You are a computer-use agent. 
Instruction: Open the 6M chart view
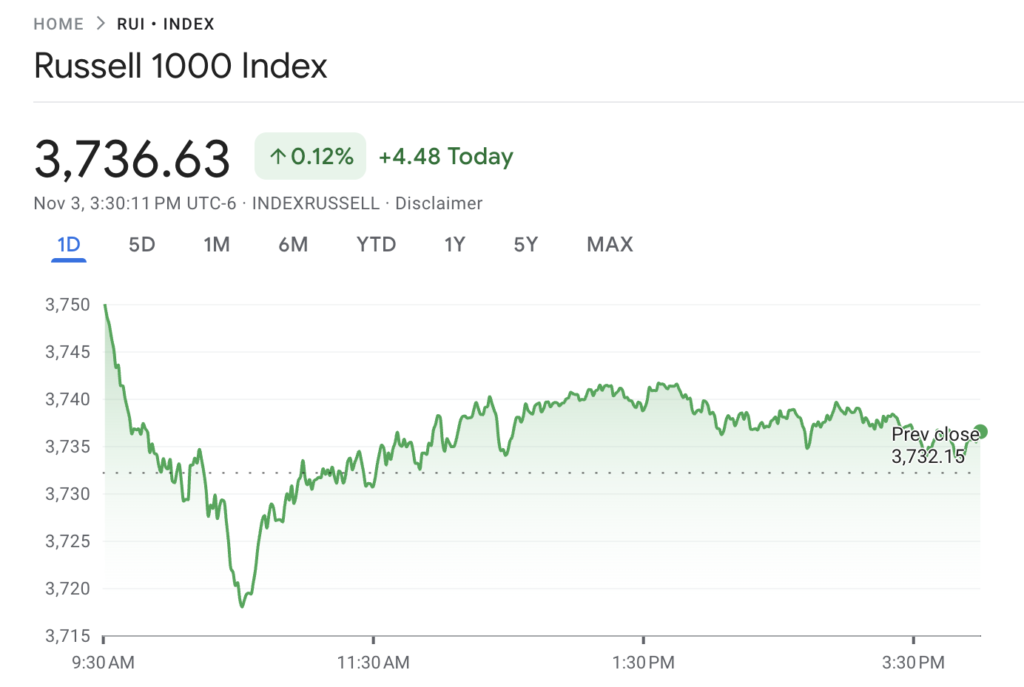tap(292, 244)
